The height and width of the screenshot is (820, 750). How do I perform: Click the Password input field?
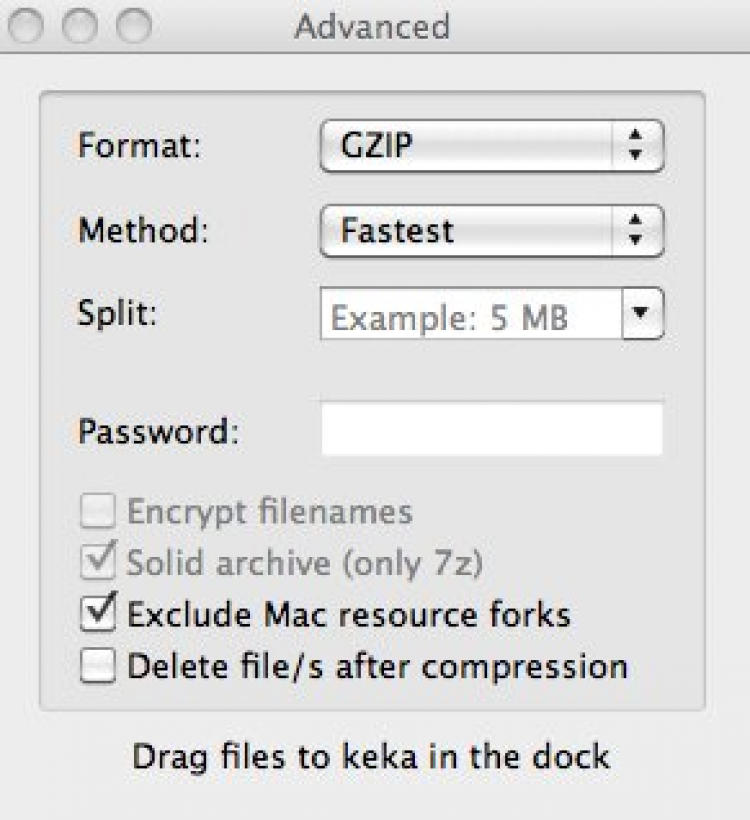[x=491, y=430]
